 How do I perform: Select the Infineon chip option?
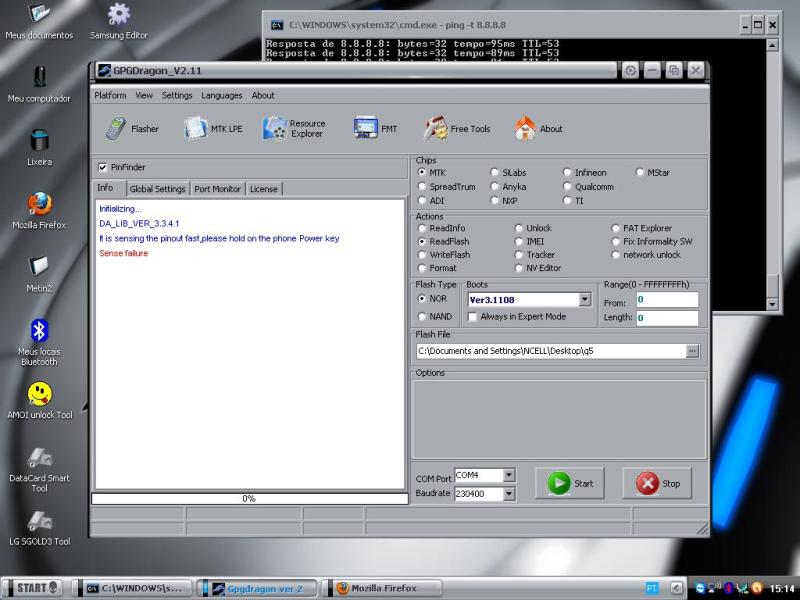pos(567,172)
